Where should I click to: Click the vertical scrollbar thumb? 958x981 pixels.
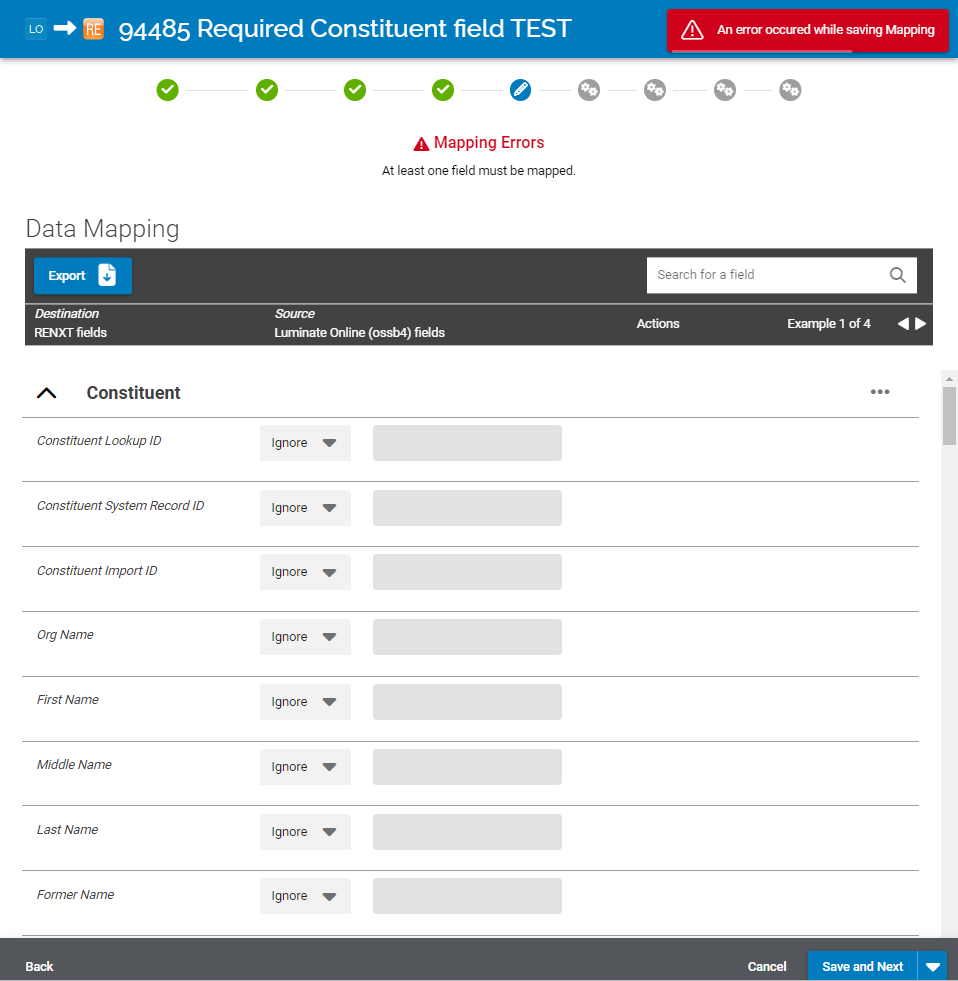tap(949, 415)
